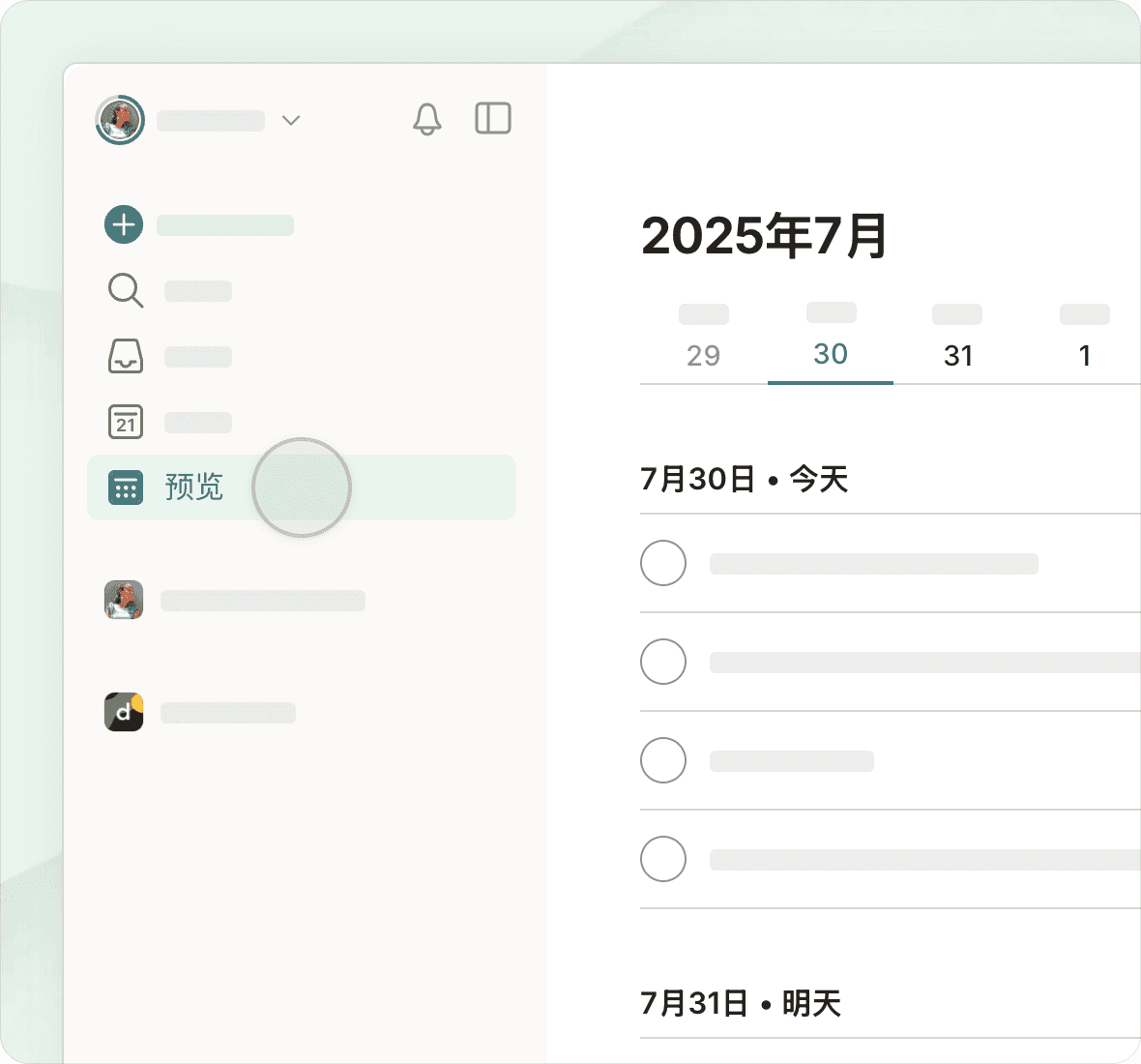1141x1064 pixels.
Task: Open search magnifier icon
Action: [125, 290]
